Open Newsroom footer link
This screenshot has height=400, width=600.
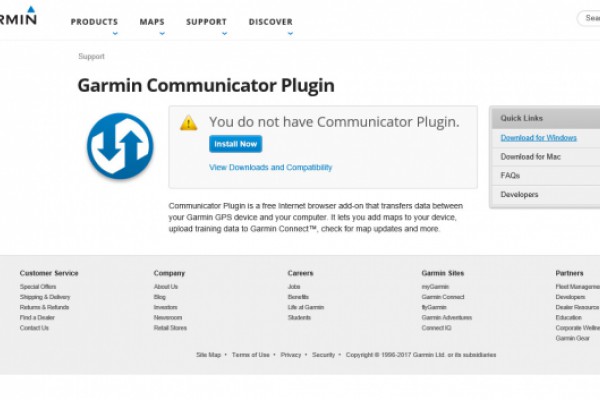(168, 318)
